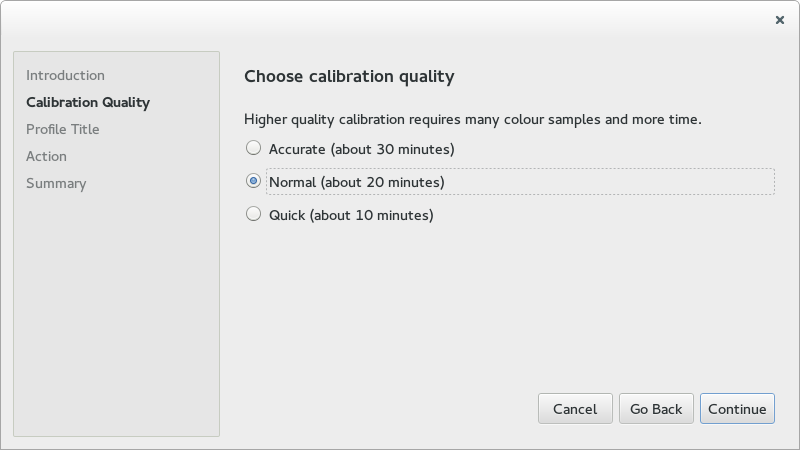Switch to the Summary sidebar step
This screenshot has height=450, width=800.
[56, 183]
